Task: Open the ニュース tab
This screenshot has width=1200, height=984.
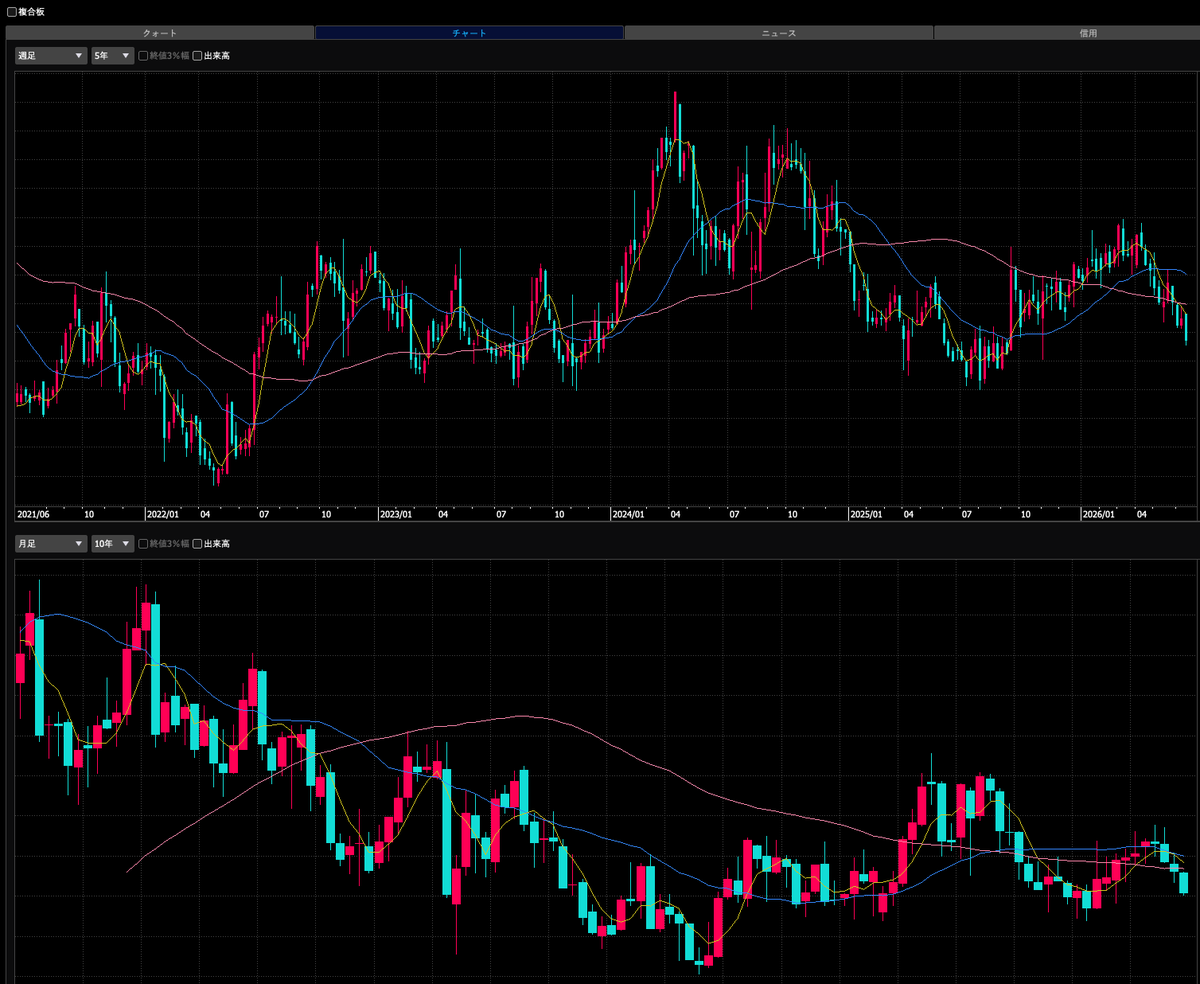Action: coord(779,33)
